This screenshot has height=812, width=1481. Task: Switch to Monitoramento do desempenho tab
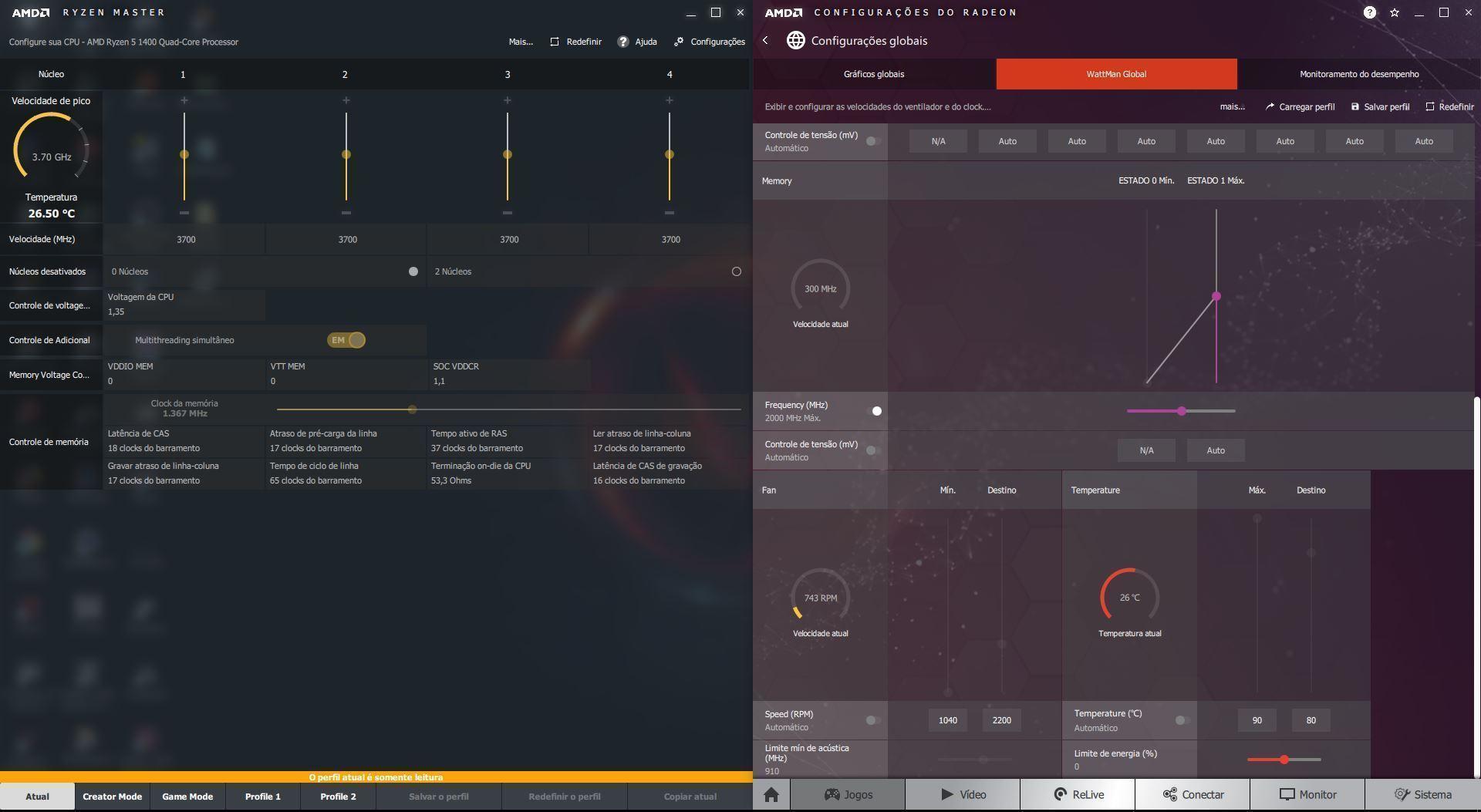tap(1359, 74)
